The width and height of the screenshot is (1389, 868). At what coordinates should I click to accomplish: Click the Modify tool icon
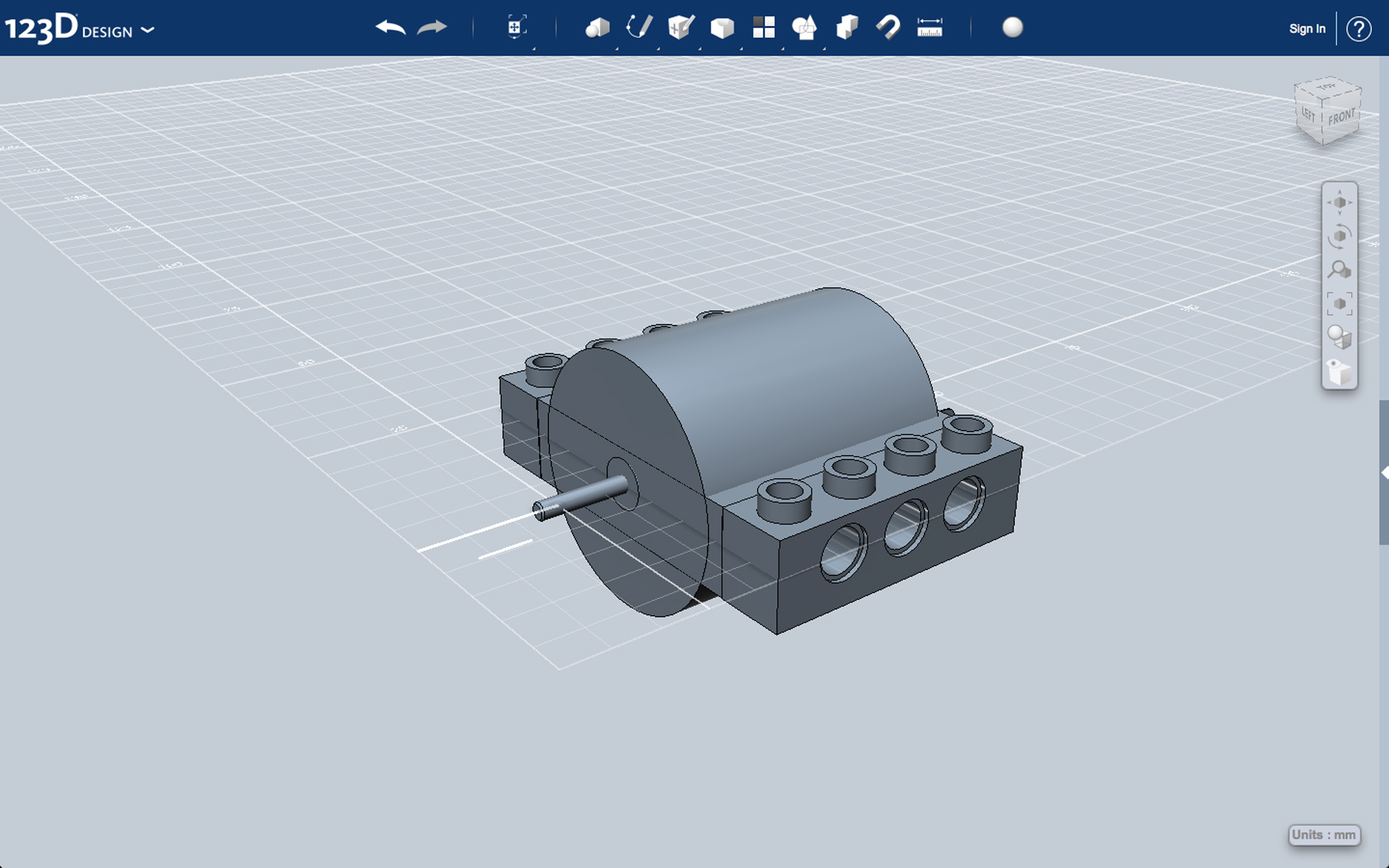(x=722, y=28)
